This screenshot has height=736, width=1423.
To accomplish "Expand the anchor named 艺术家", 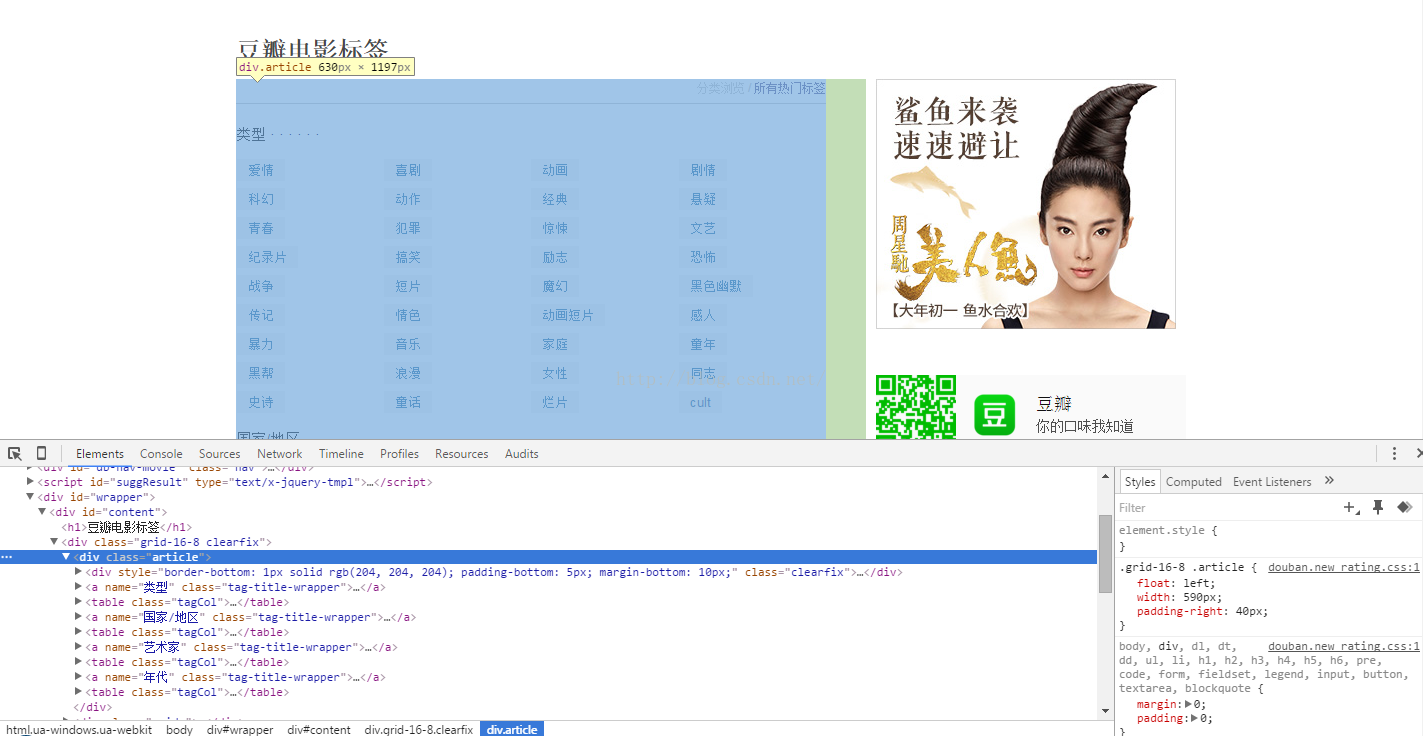I will 78,647.
